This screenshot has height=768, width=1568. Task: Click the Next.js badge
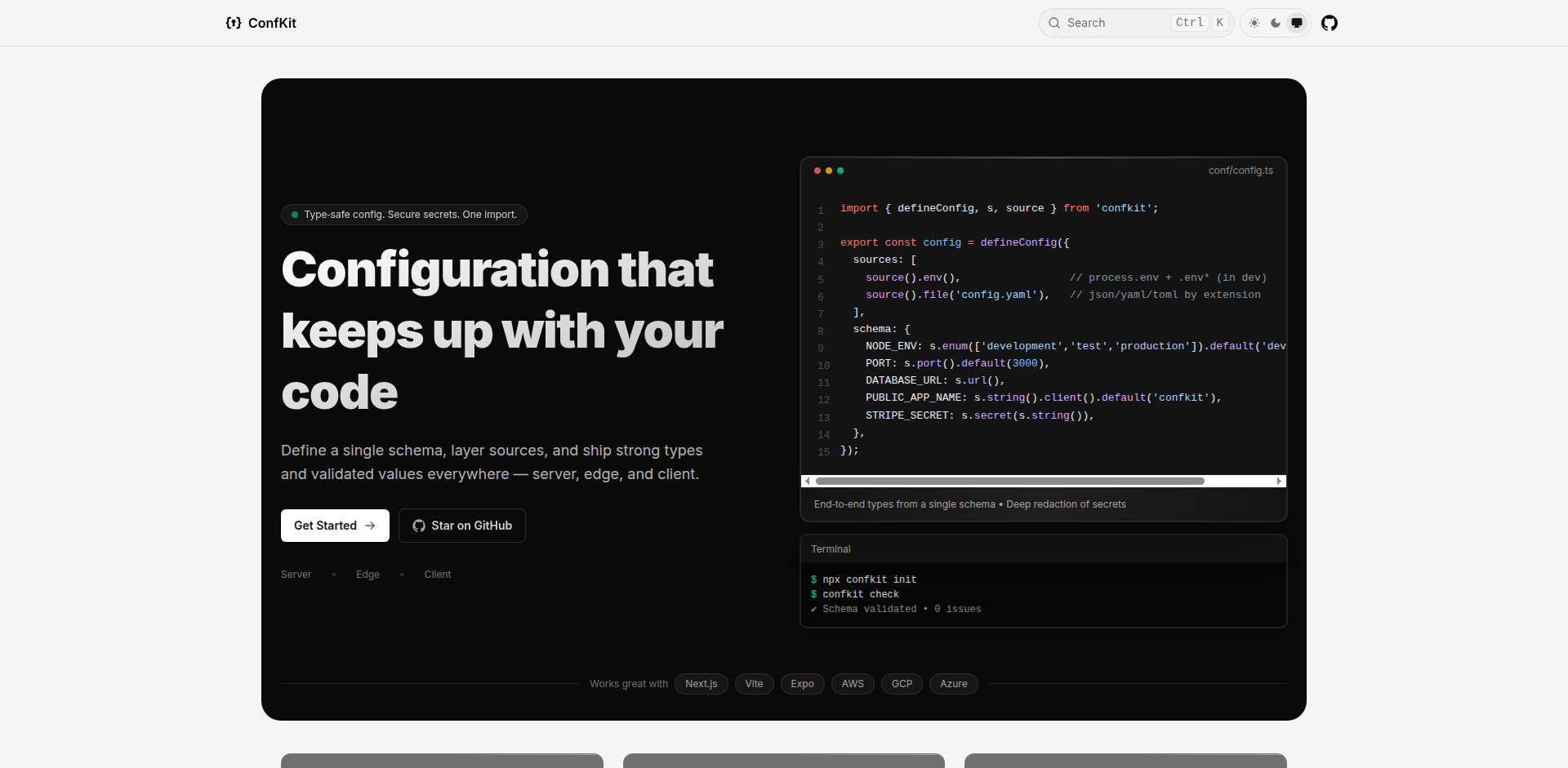(x=702, y=684)
